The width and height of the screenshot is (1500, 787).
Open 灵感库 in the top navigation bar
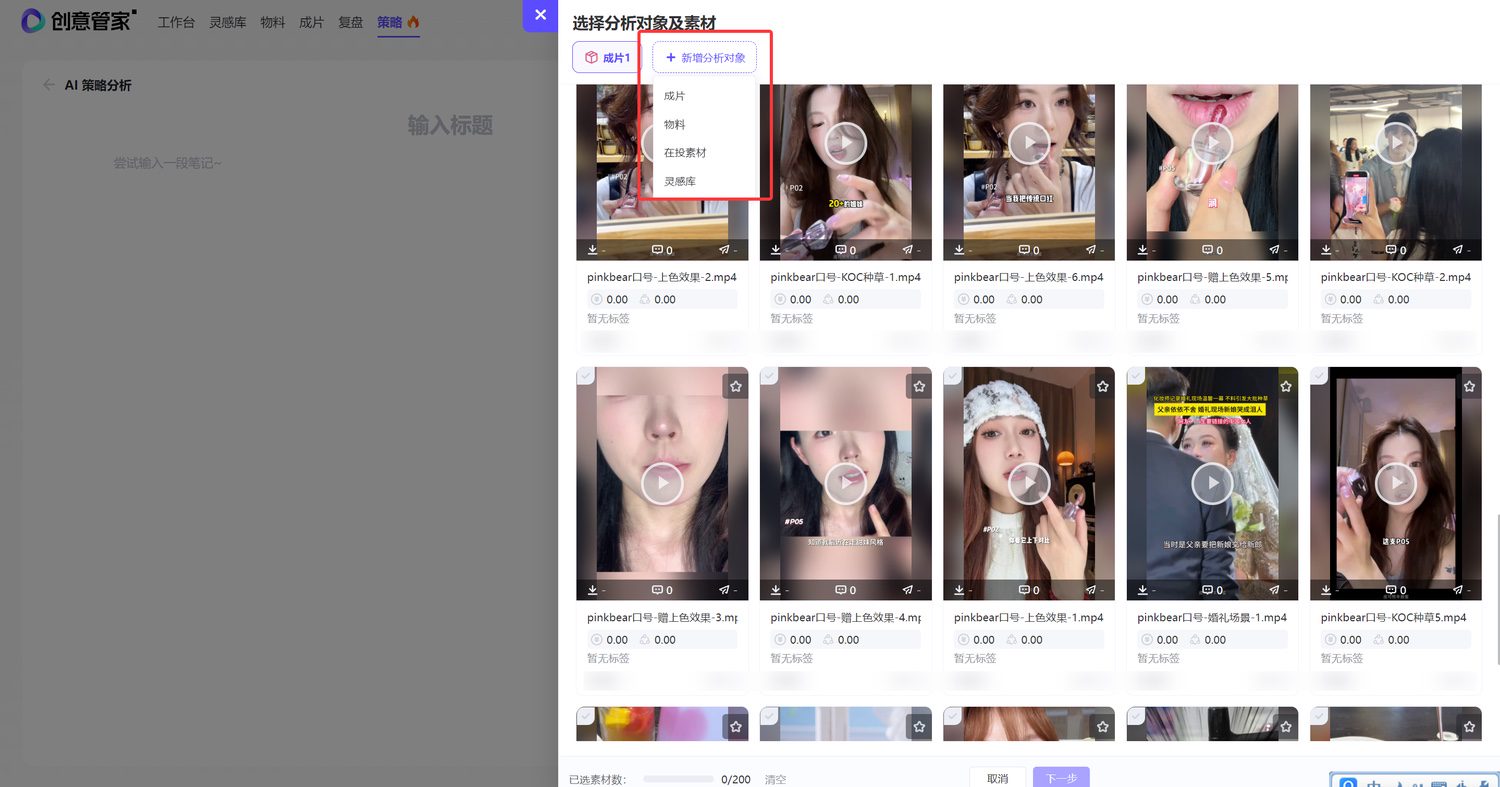[228, 22]
